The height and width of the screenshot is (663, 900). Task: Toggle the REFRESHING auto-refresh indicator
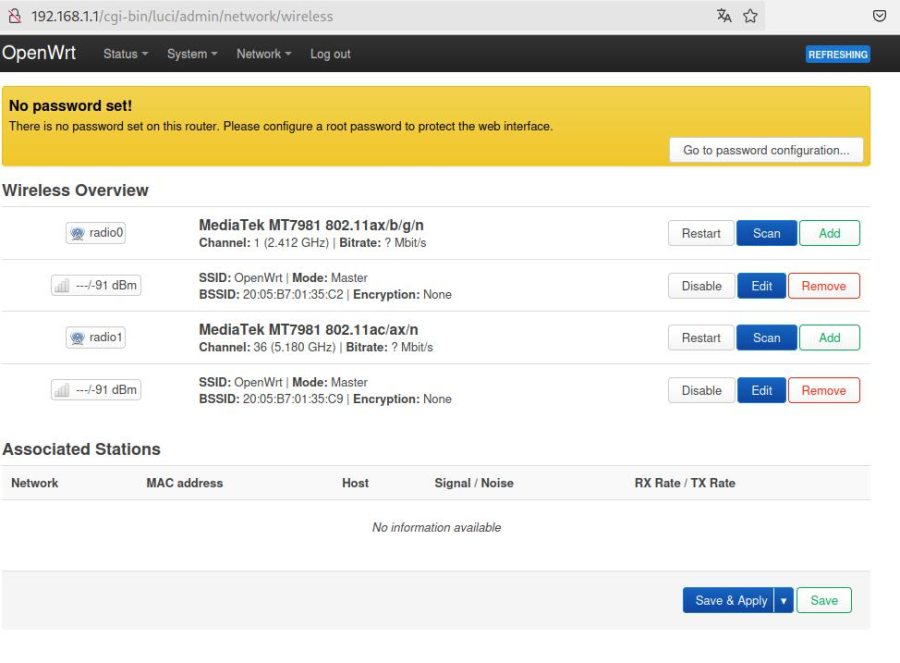tap(837, 54)
